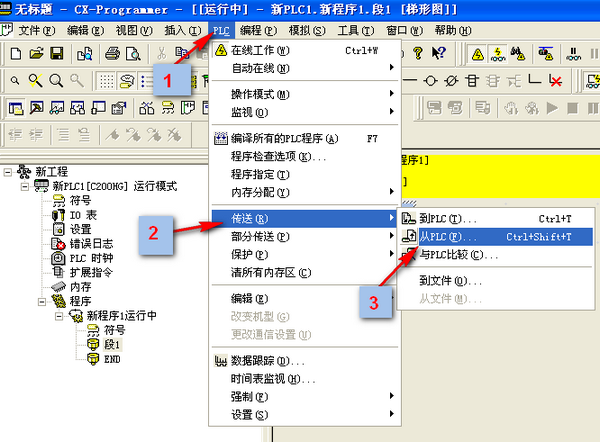Choose 程序指定(T) menu entry

(x=305, y=175)
